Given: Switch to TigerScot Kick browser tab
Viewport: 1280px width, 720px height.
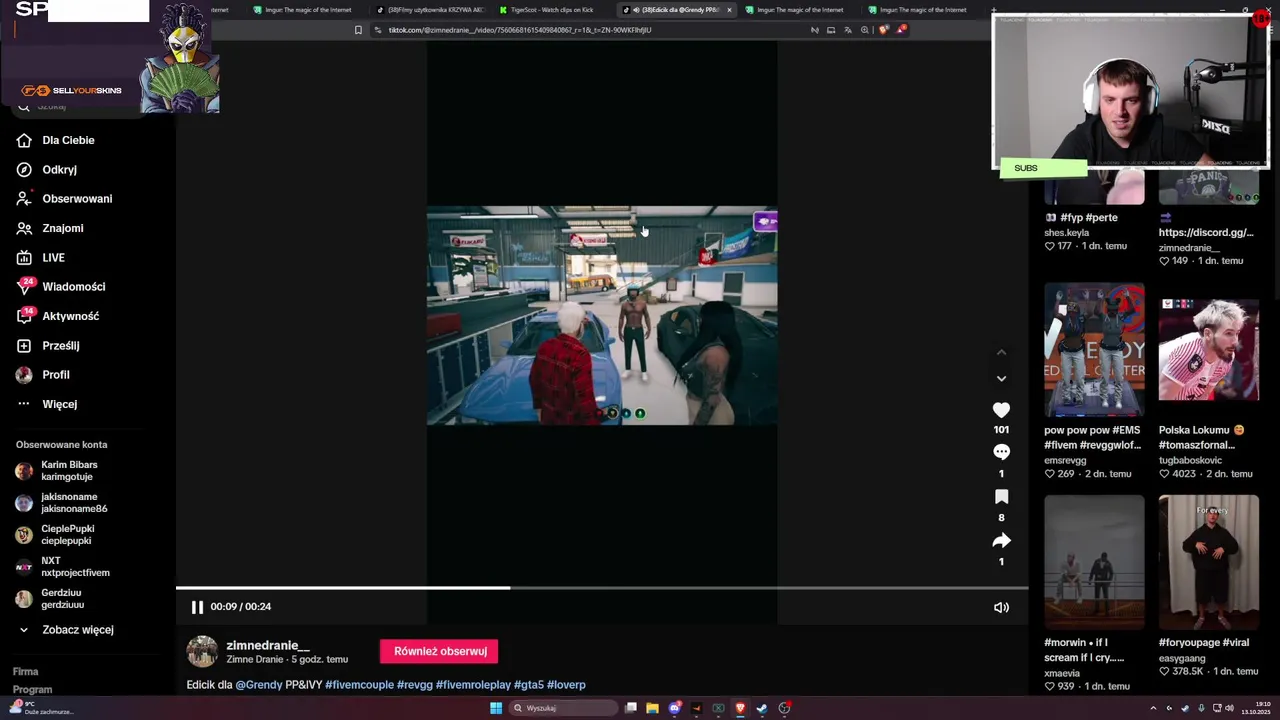Looking at the screenshot, I should tap(546, 10).
